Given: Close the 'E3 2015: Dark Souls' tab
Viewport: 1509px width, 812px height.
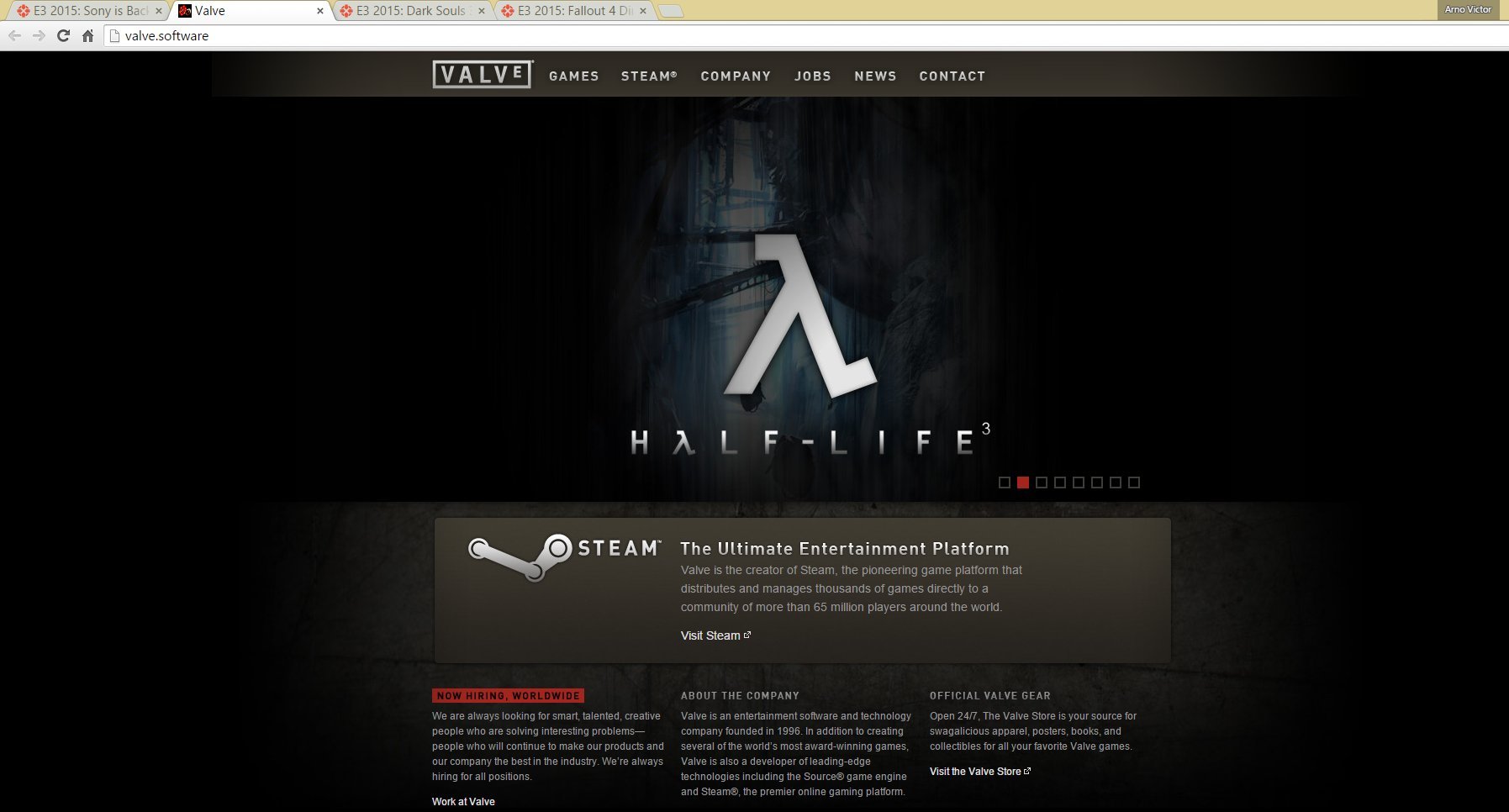Looking at the screenshot, I should (x=482, y=11).
